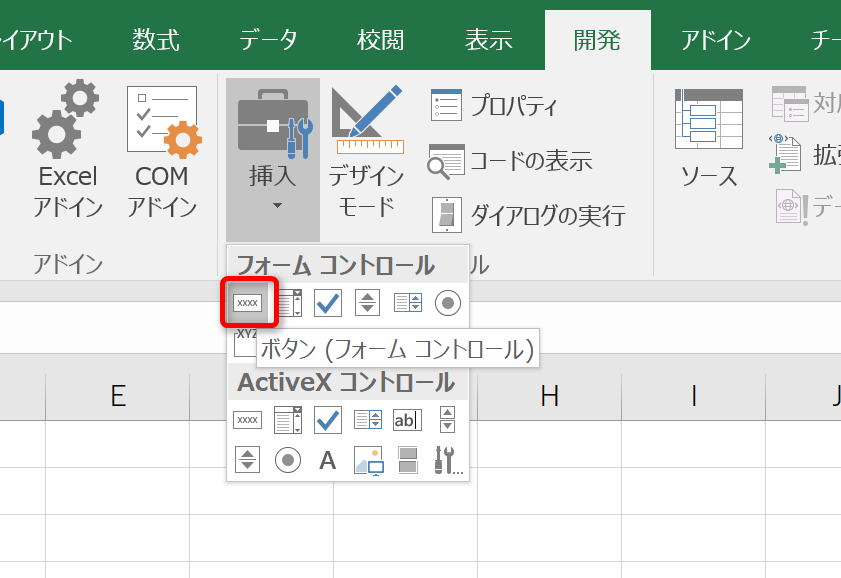Insert an ActiveX list box
This screenshot has height=578, width=841.
(x=368, y=420)
